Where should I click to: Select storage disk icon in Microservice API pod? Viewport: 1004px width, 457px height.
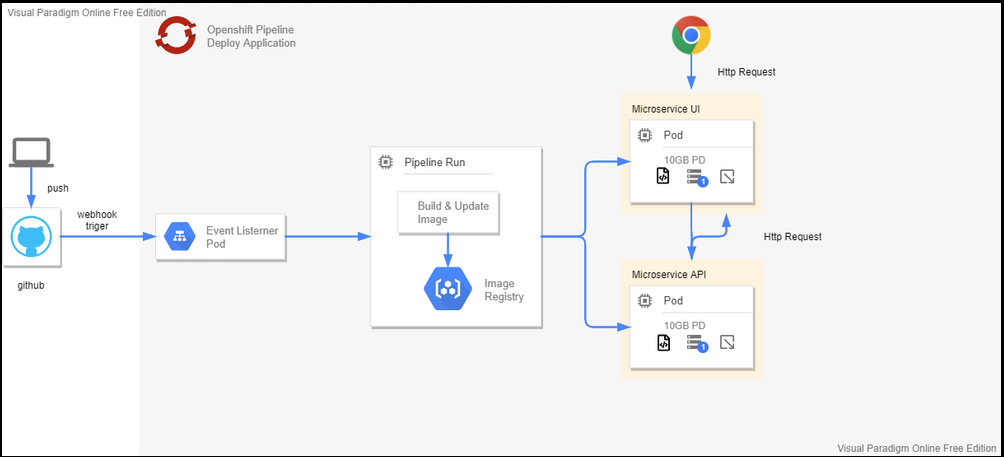pos(696,343)
